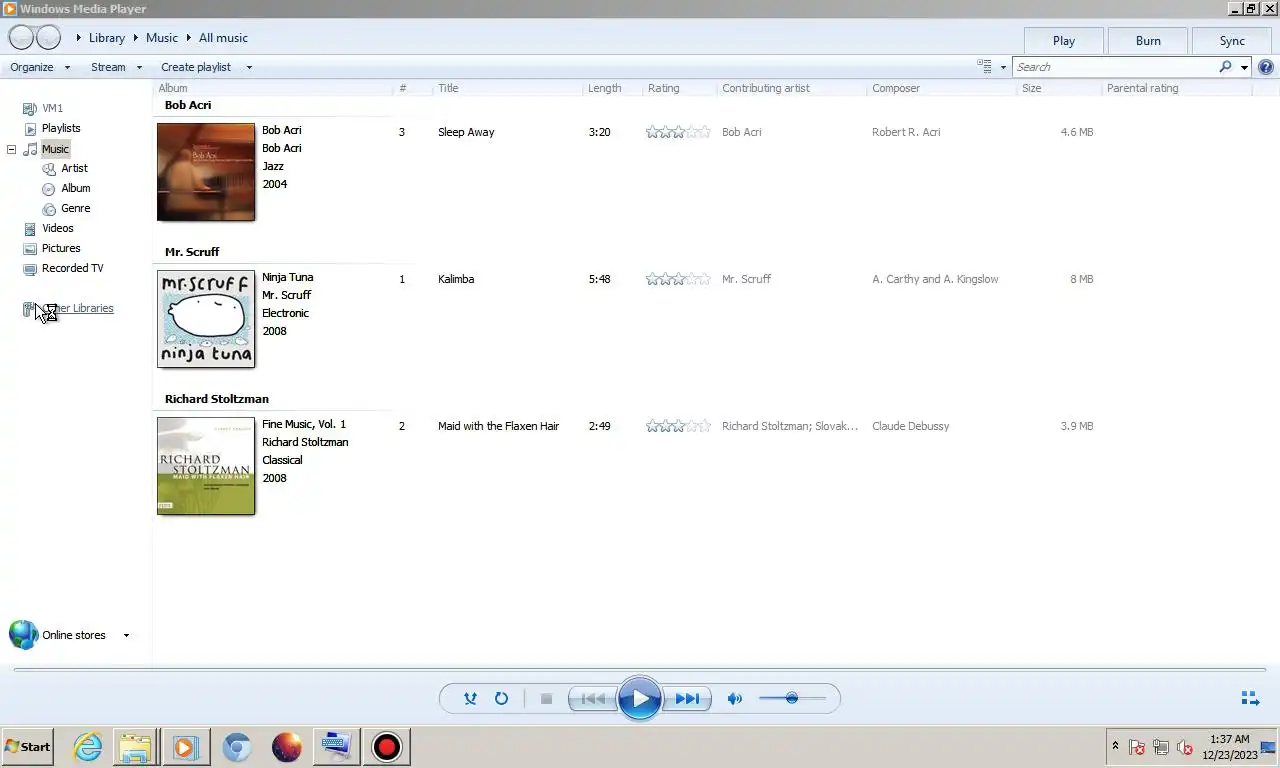Adjust the volume slider
The image size is (1280, 768).
click(x=792, y=699)
